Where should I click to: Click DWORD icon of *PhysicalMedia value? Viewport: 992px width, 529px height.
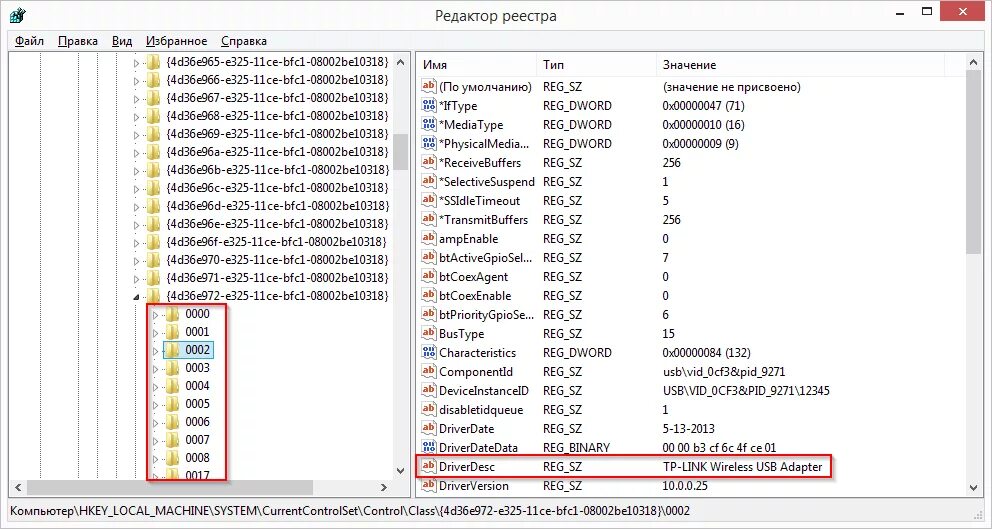coord(429,144)
